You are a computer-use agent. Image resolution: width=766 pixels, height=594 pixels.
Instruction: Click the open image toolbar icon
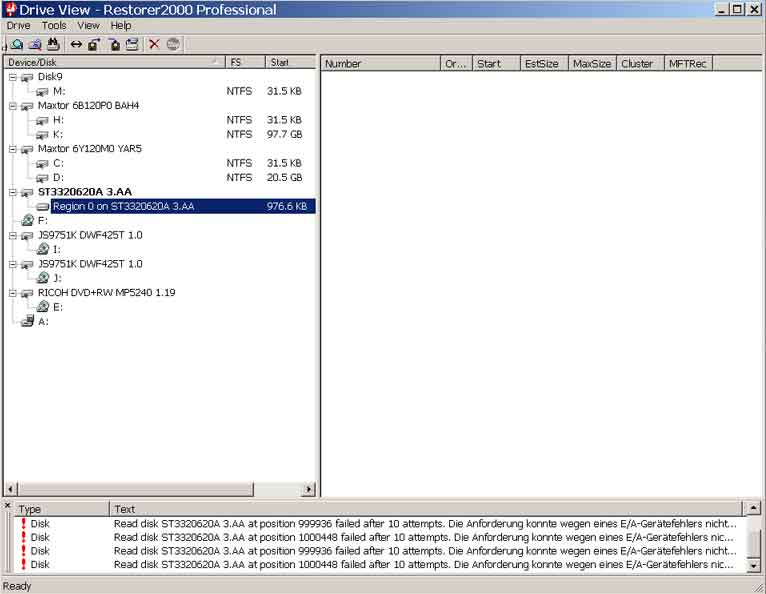(x=114, y=45)
